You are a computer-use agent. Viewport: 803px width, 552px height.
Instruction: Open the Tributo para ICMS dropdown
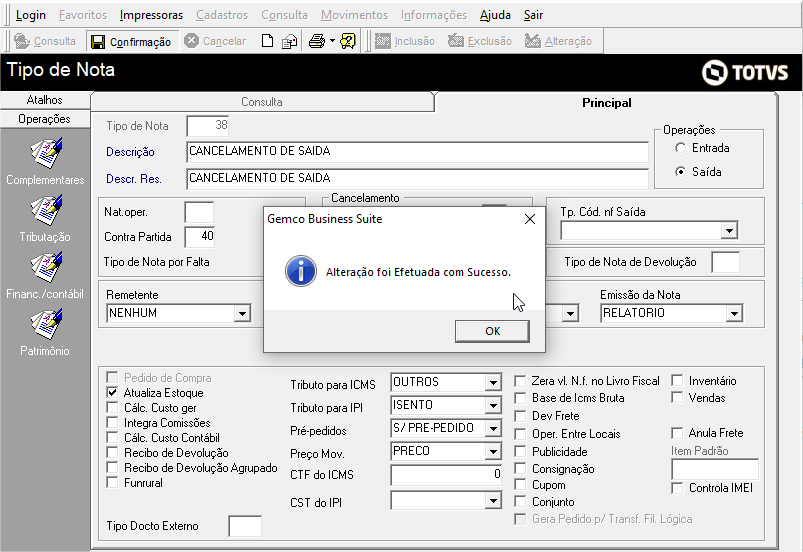click(x=493, y=382)
